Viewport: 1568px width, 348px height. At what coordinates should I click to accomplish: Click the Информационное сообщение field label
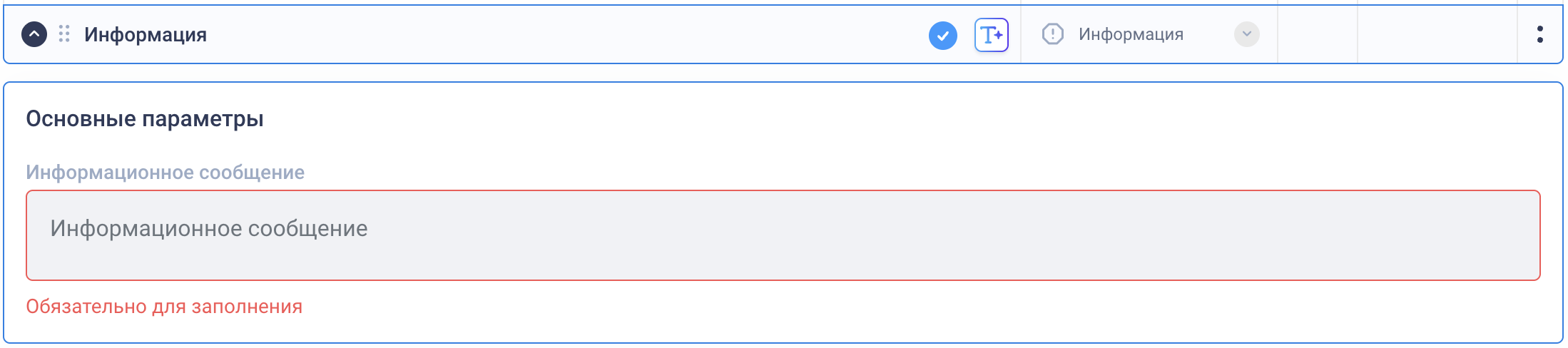(165, 172)
